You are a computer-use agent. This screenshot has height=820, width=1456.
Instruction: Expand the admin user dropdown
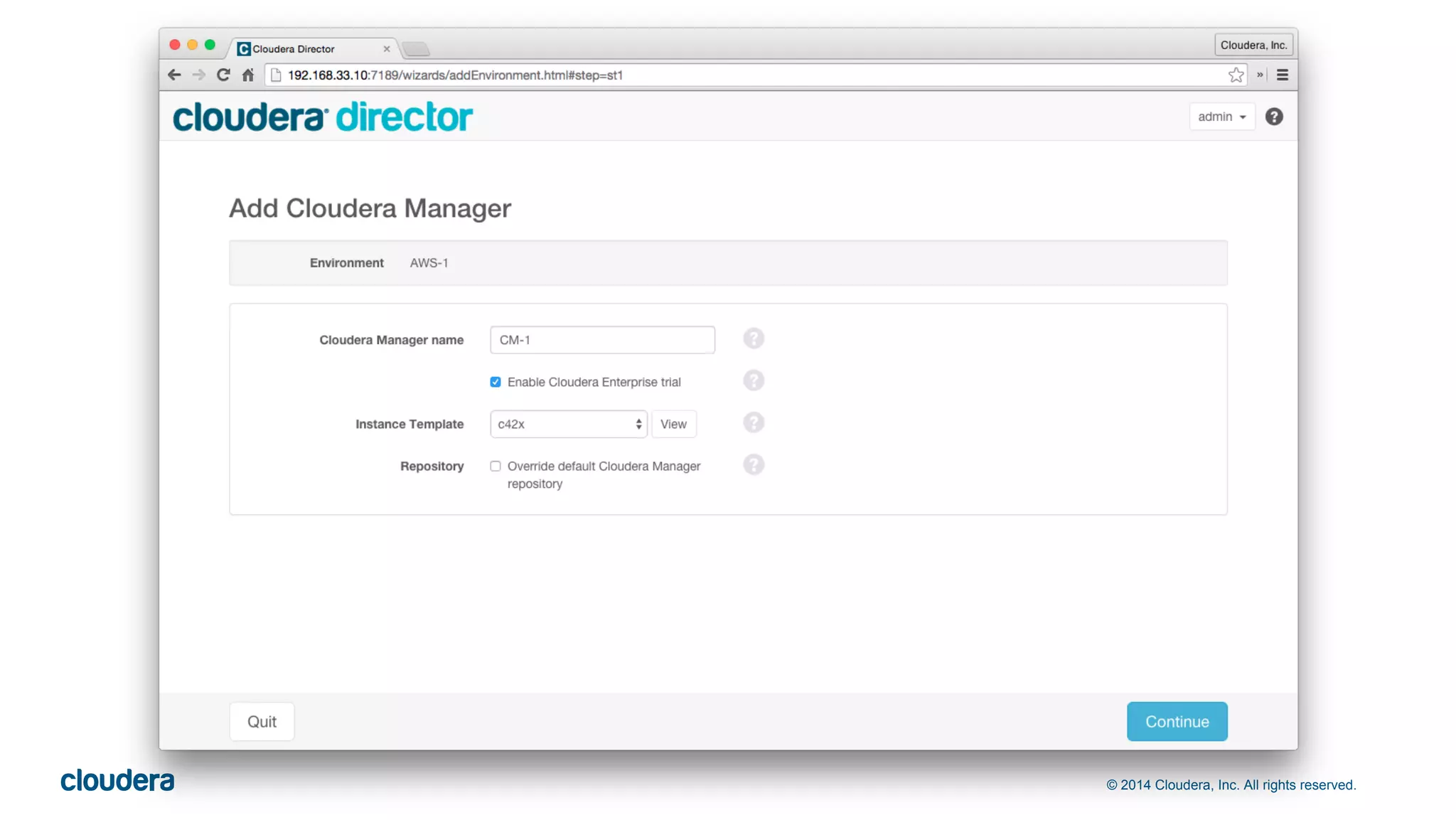click(x=1222, y=117)
